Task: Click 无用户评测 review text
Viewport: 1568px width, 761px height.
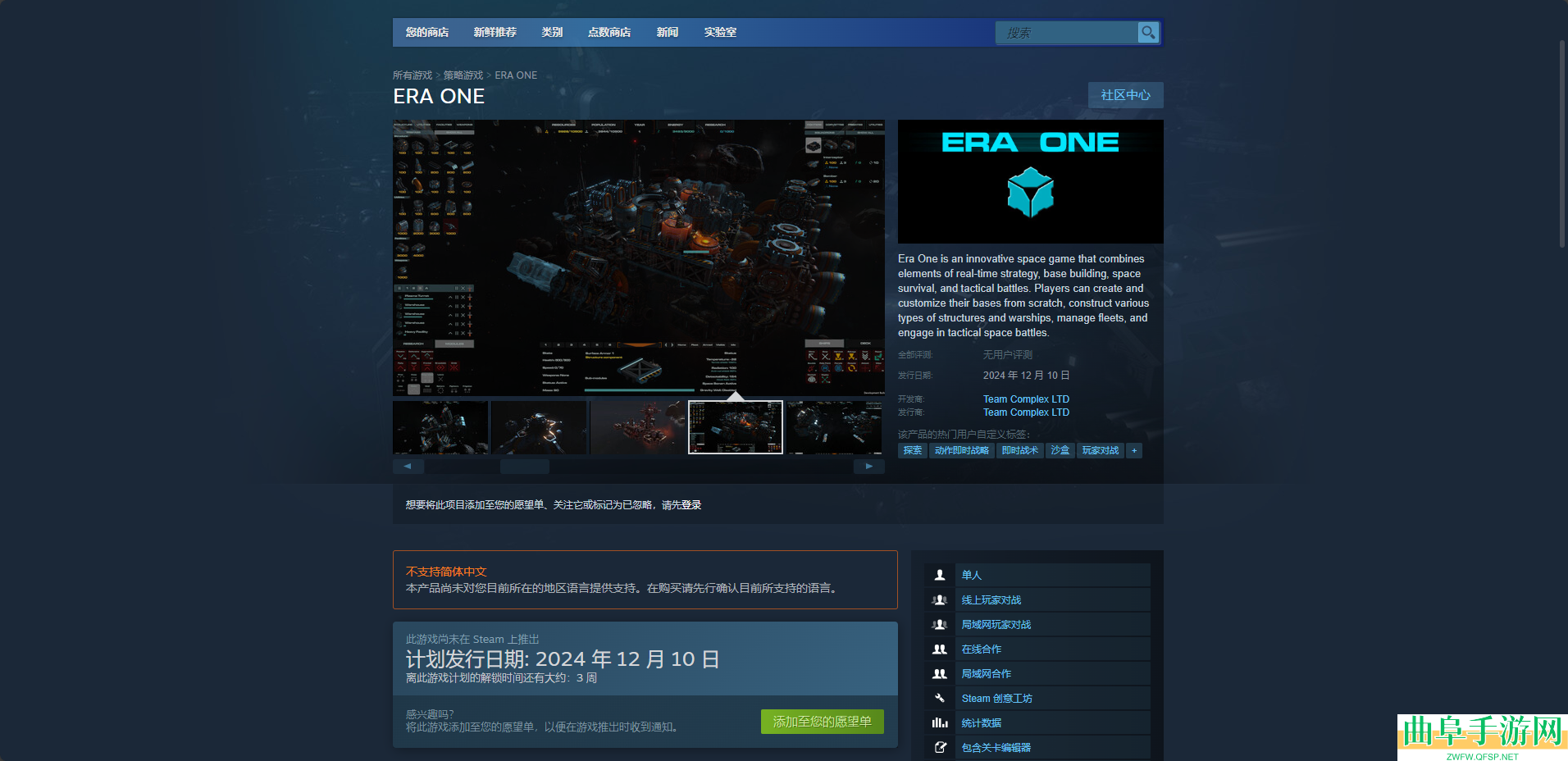Action: [x=1008, y=354]
